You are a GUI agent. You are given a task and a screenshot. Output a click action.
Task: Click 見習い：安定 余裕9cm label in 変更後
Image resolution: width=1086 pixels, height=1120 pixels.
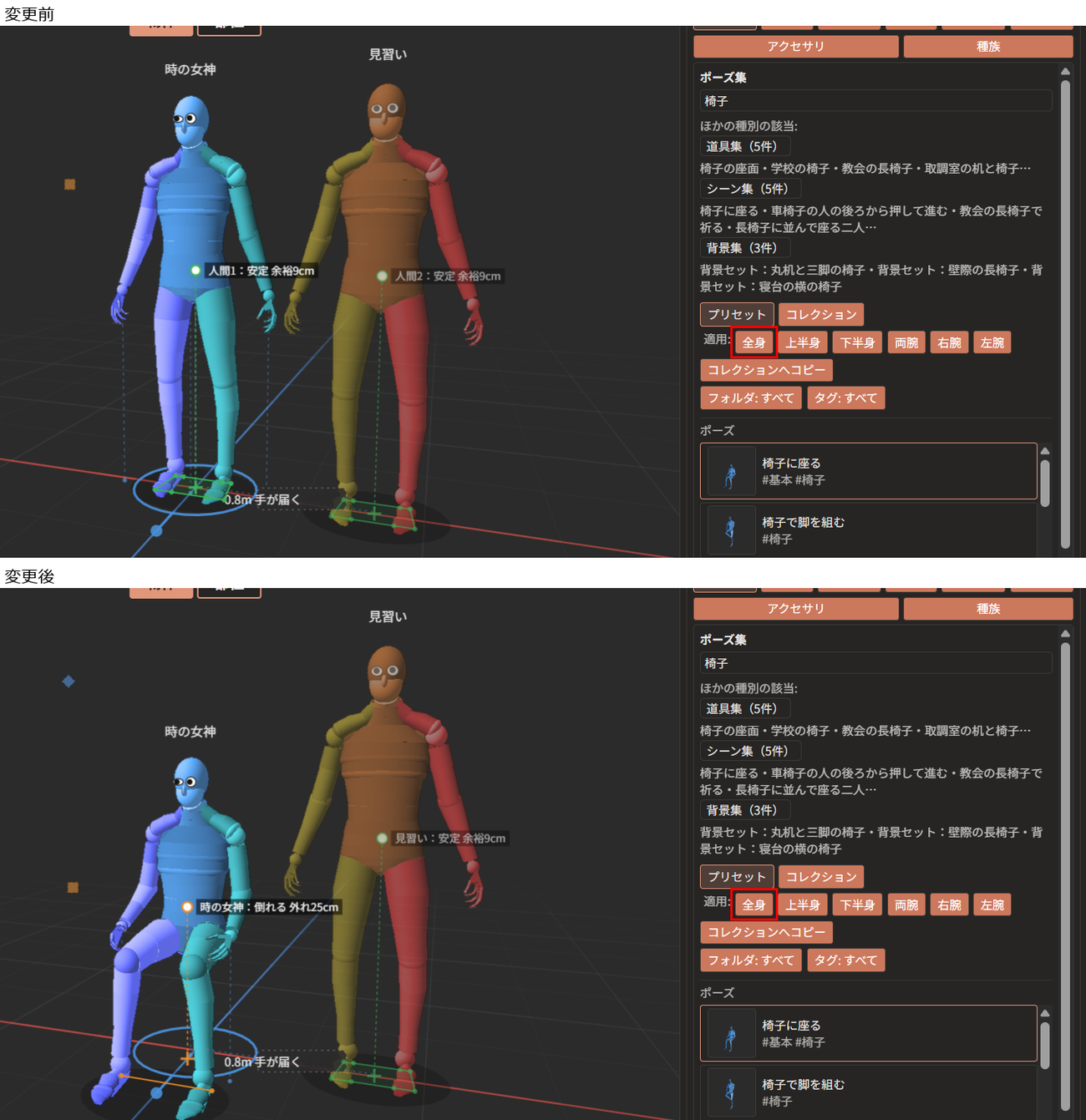pyautogui.click(x=450, y=839)
